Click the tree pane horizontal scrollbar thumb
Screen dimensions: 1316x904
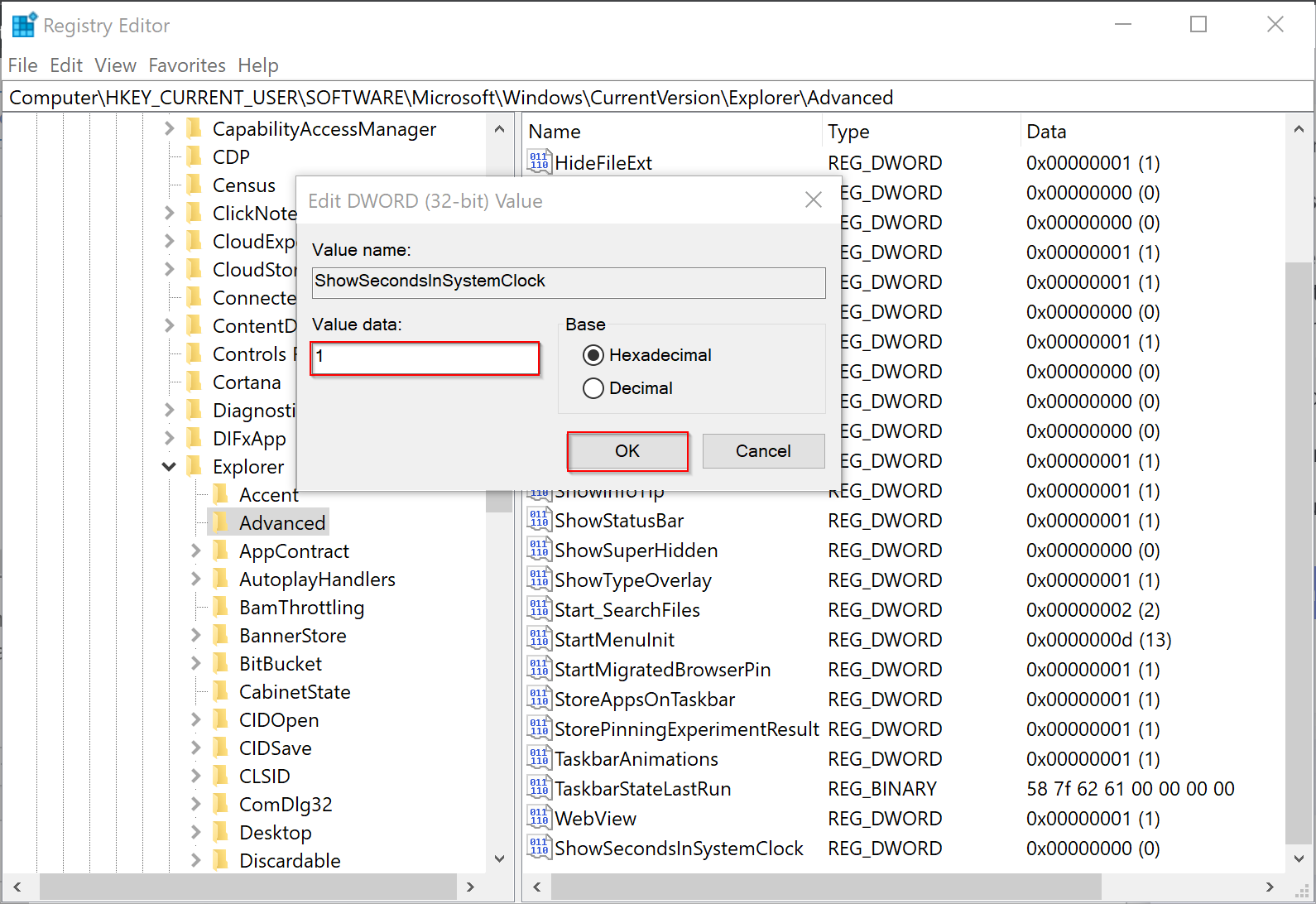pos(247,887)
